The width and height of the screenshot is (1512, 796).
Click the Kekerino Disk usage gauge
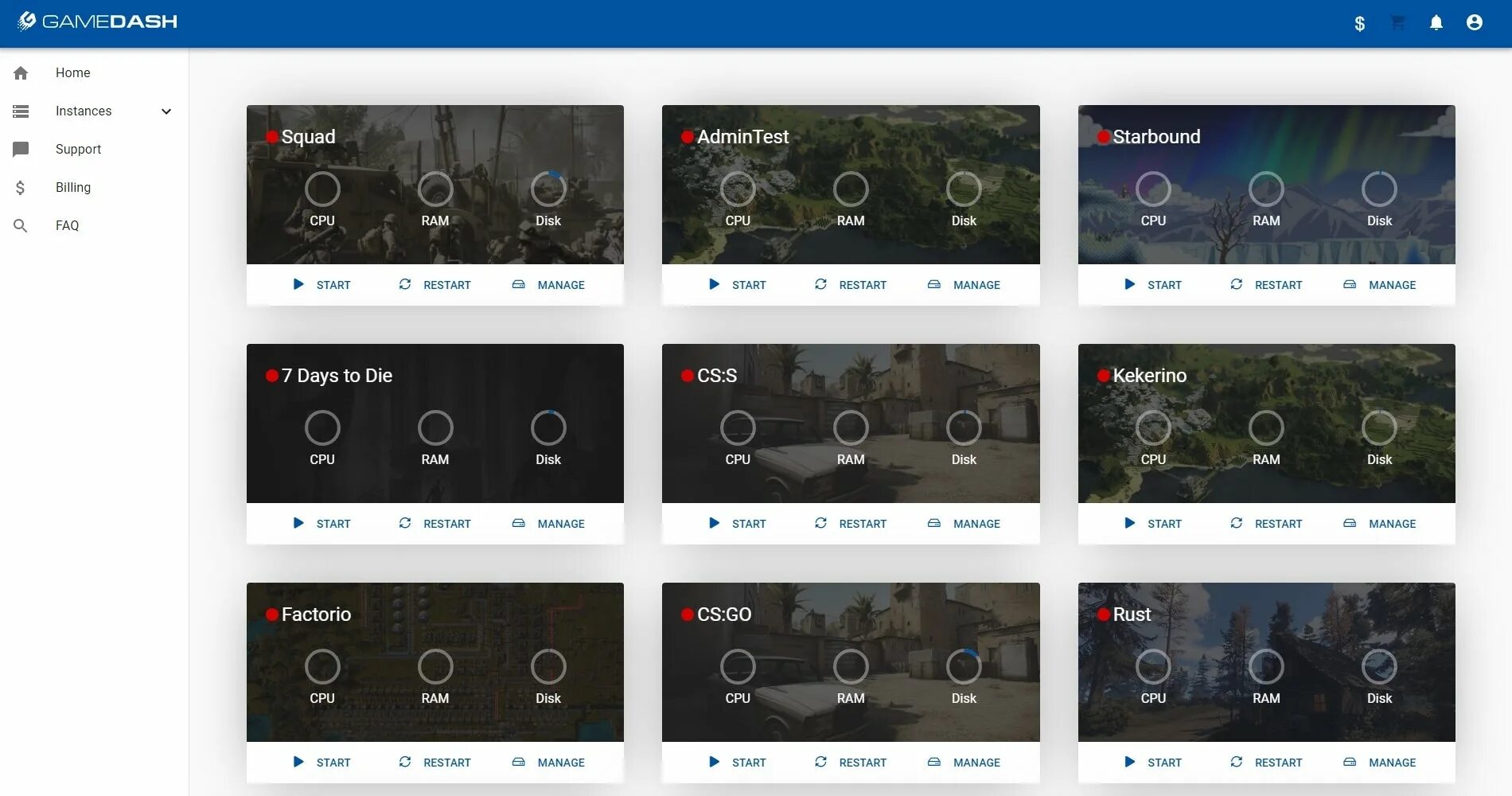pyautogui.click(x=1379, y=428)
